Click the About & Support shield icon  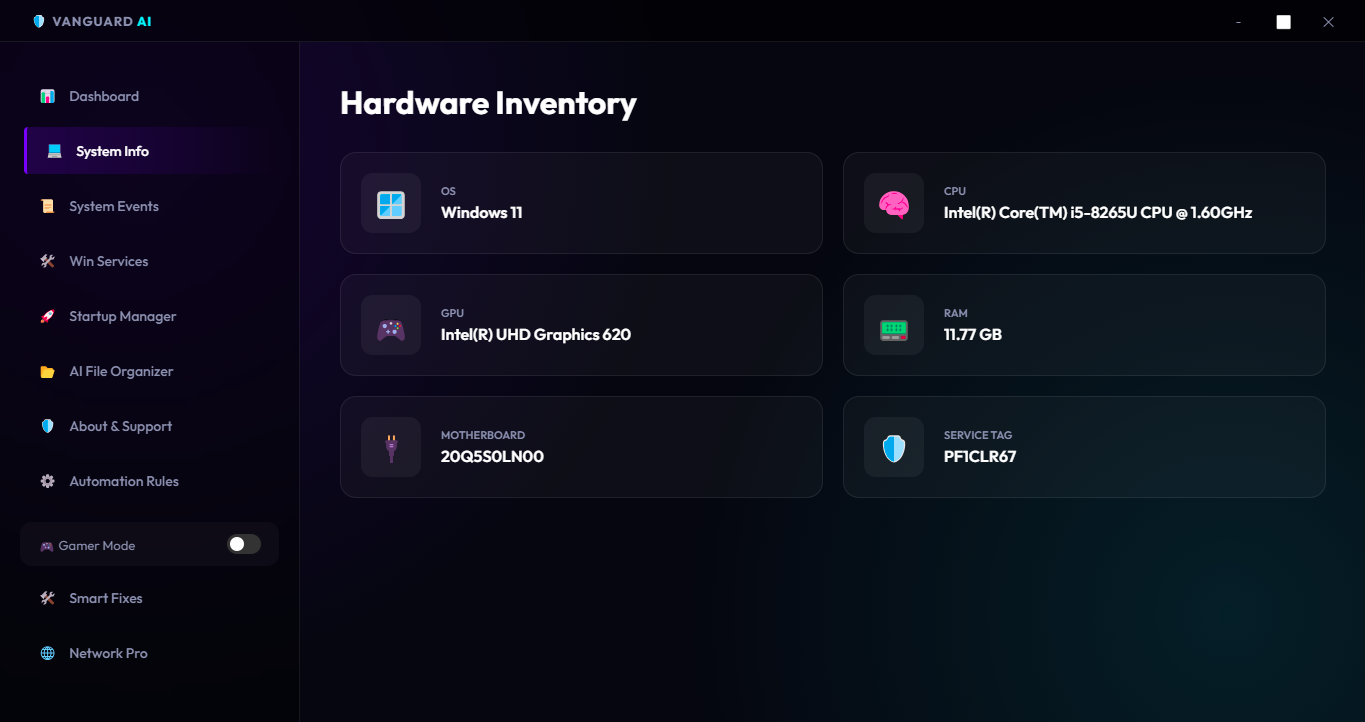(x=47, y=426)
